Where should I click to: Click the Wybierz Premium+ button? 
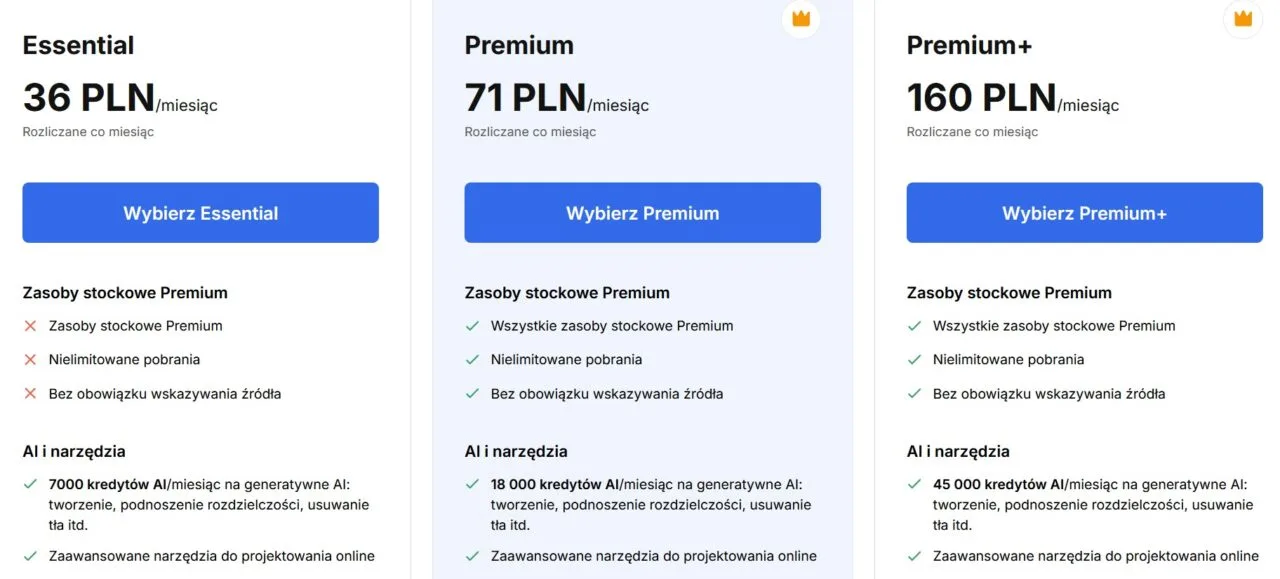pos(1084,213)
